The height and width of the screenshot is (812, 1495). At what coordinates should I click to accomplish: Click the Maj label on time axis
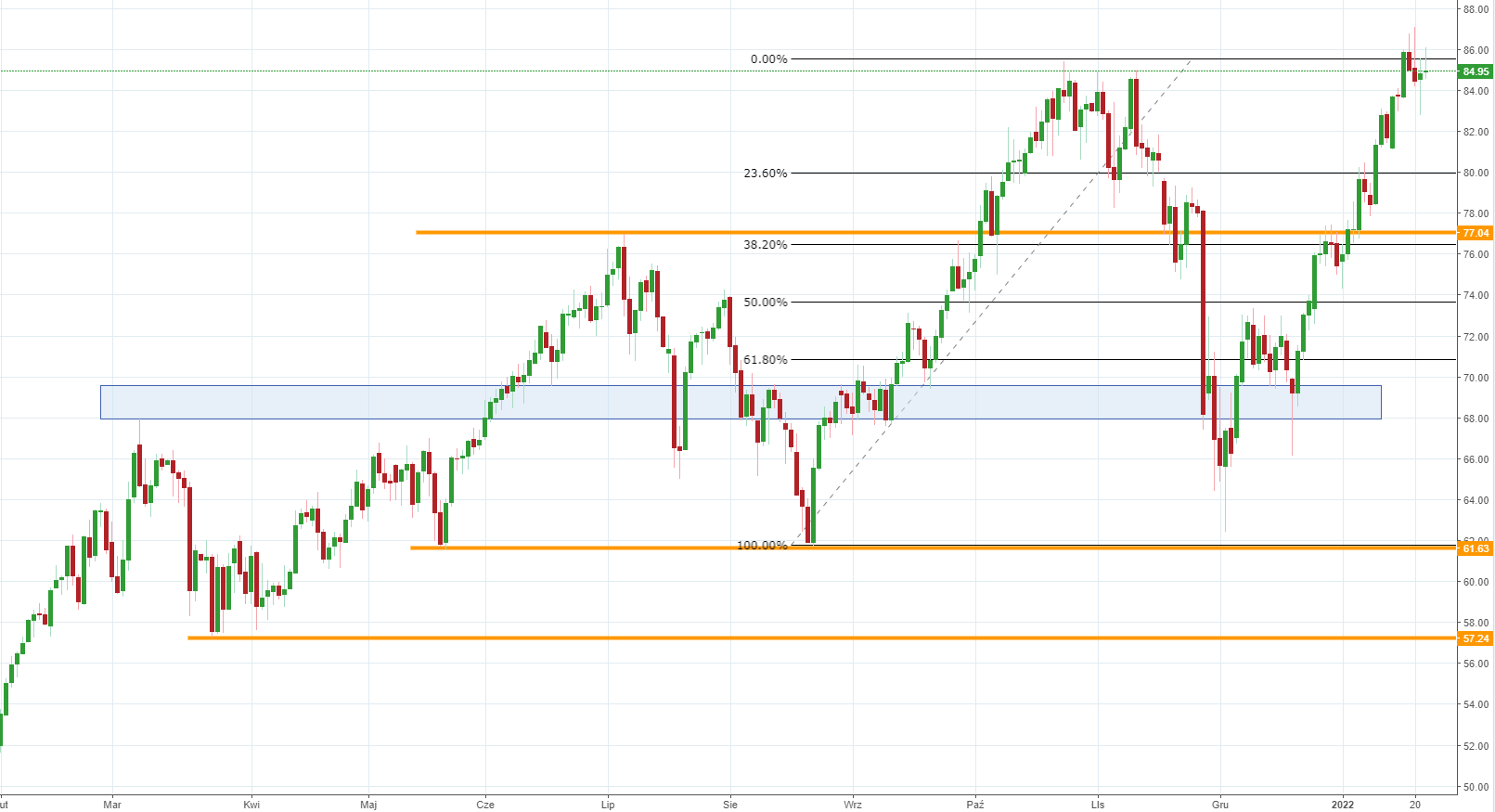pyautogui.click(x=368, y=805)
